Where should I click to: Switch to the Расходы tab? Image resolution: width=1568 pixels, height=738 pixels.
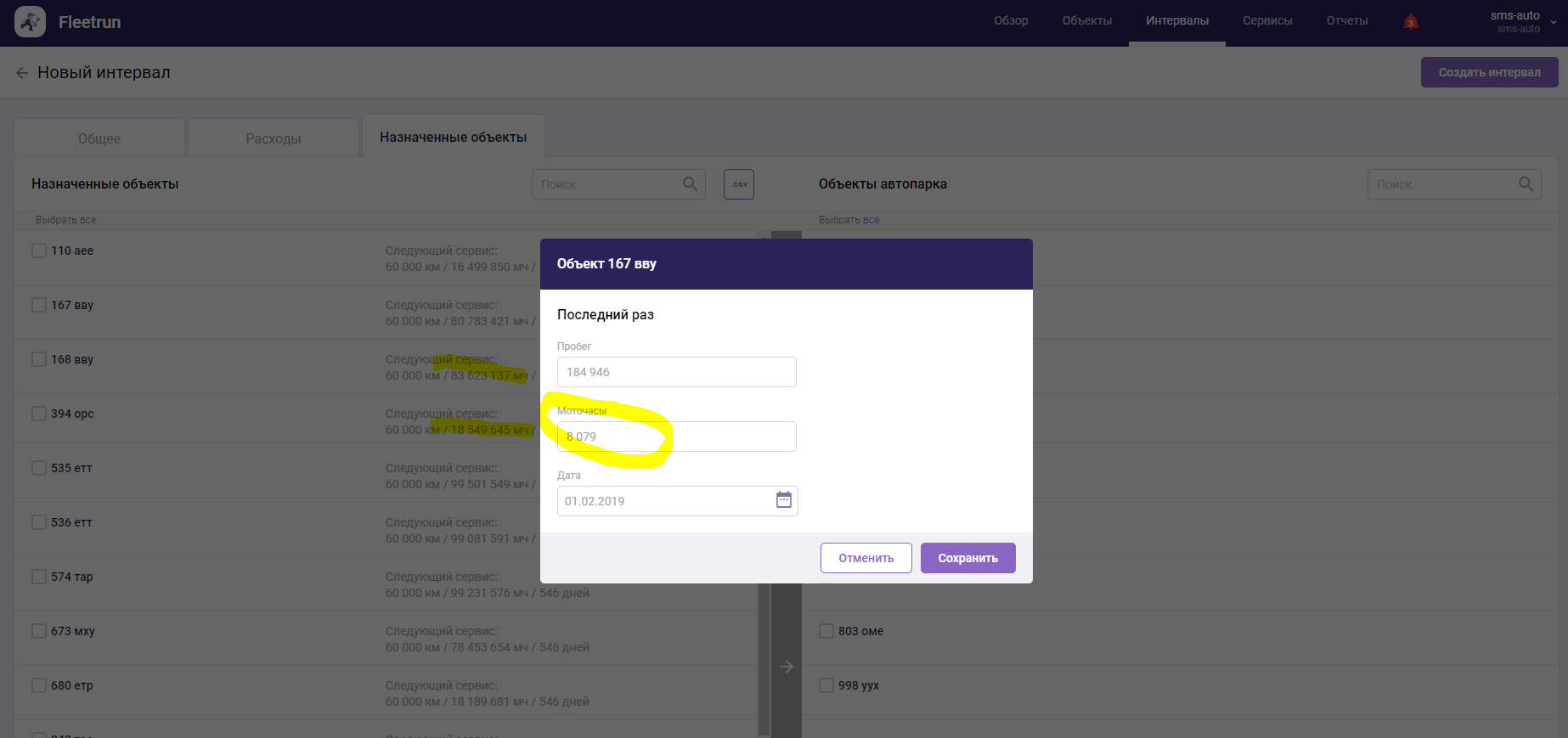273,138
